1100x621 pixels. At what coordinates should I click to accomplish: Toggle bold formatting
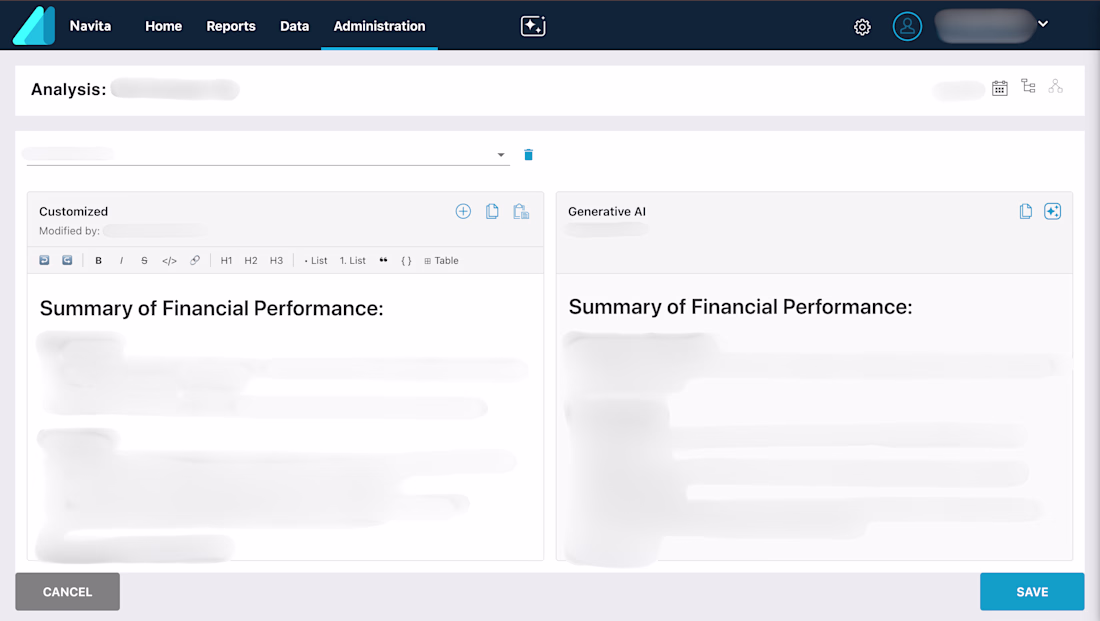(98, 260)
